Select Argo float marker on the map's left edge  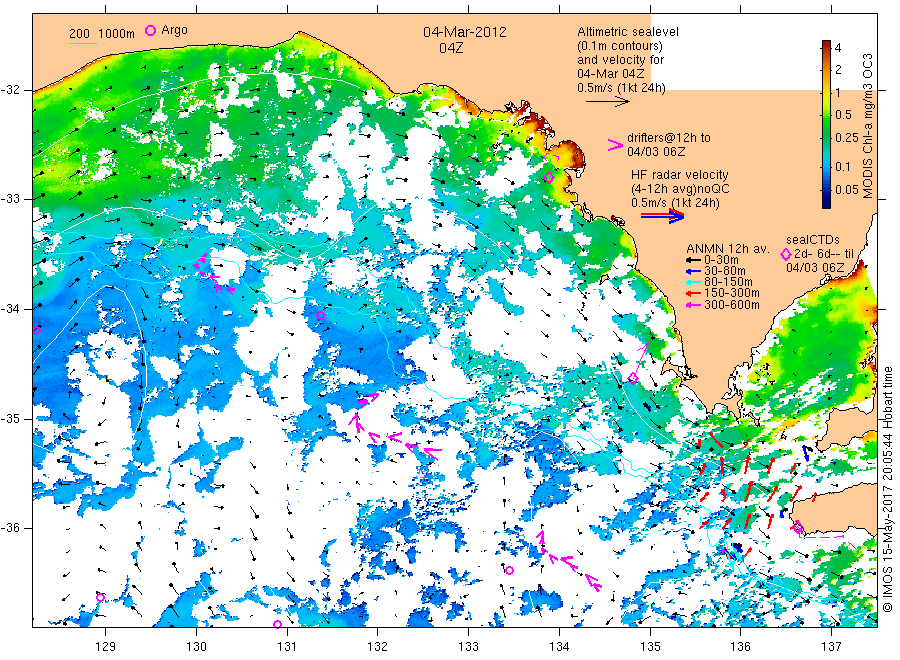coord(37,330)
